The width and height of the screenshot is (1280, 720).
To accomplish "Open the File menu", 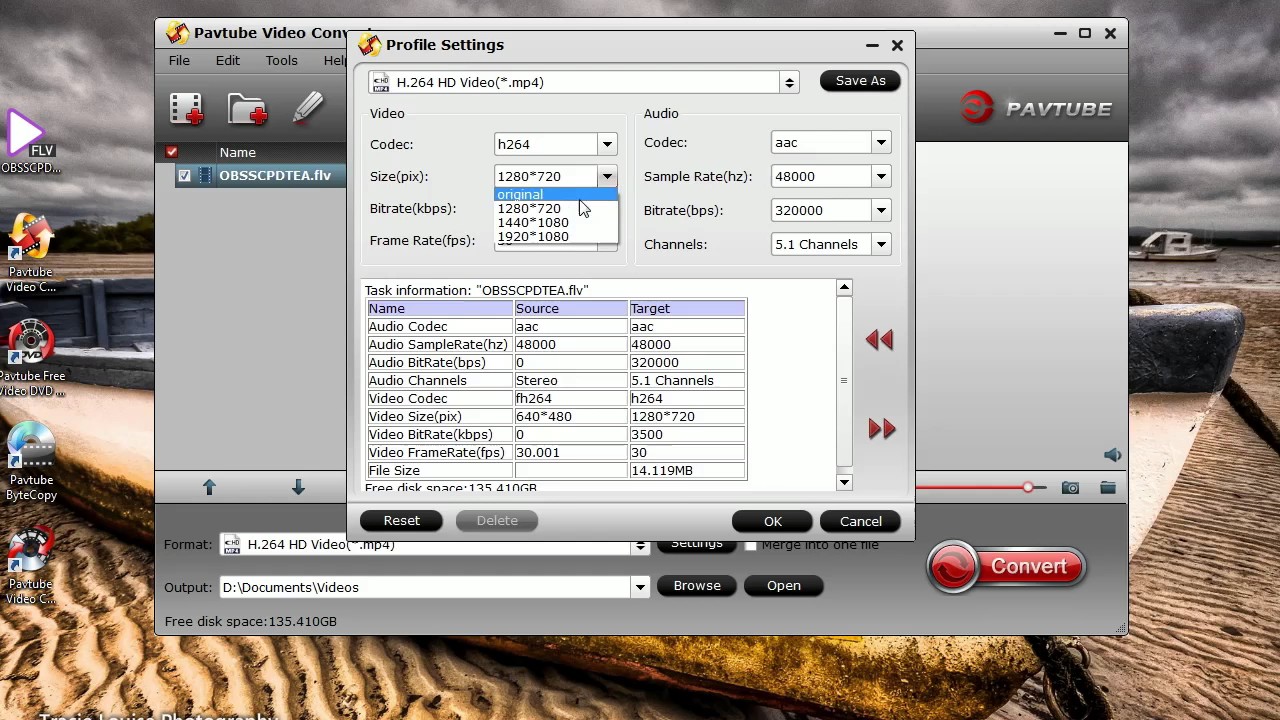I will click(x=179, y=60).
